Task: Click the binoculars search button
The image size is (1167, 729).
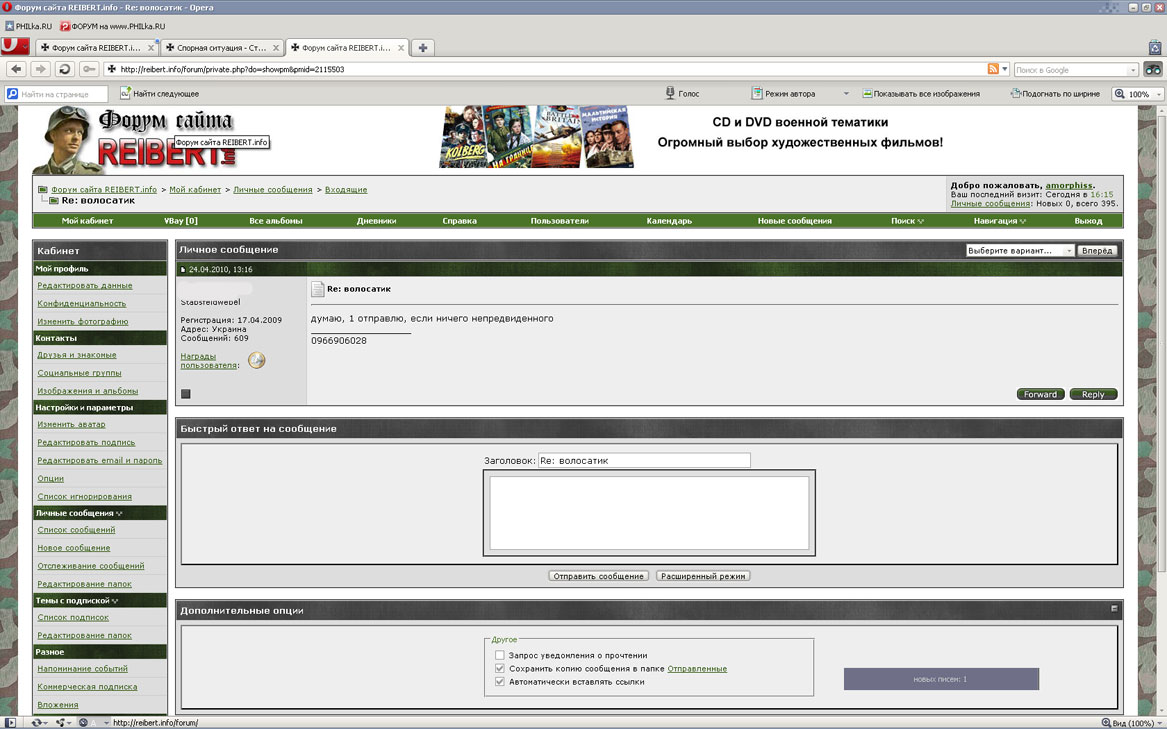Action: pos(1153,69)
